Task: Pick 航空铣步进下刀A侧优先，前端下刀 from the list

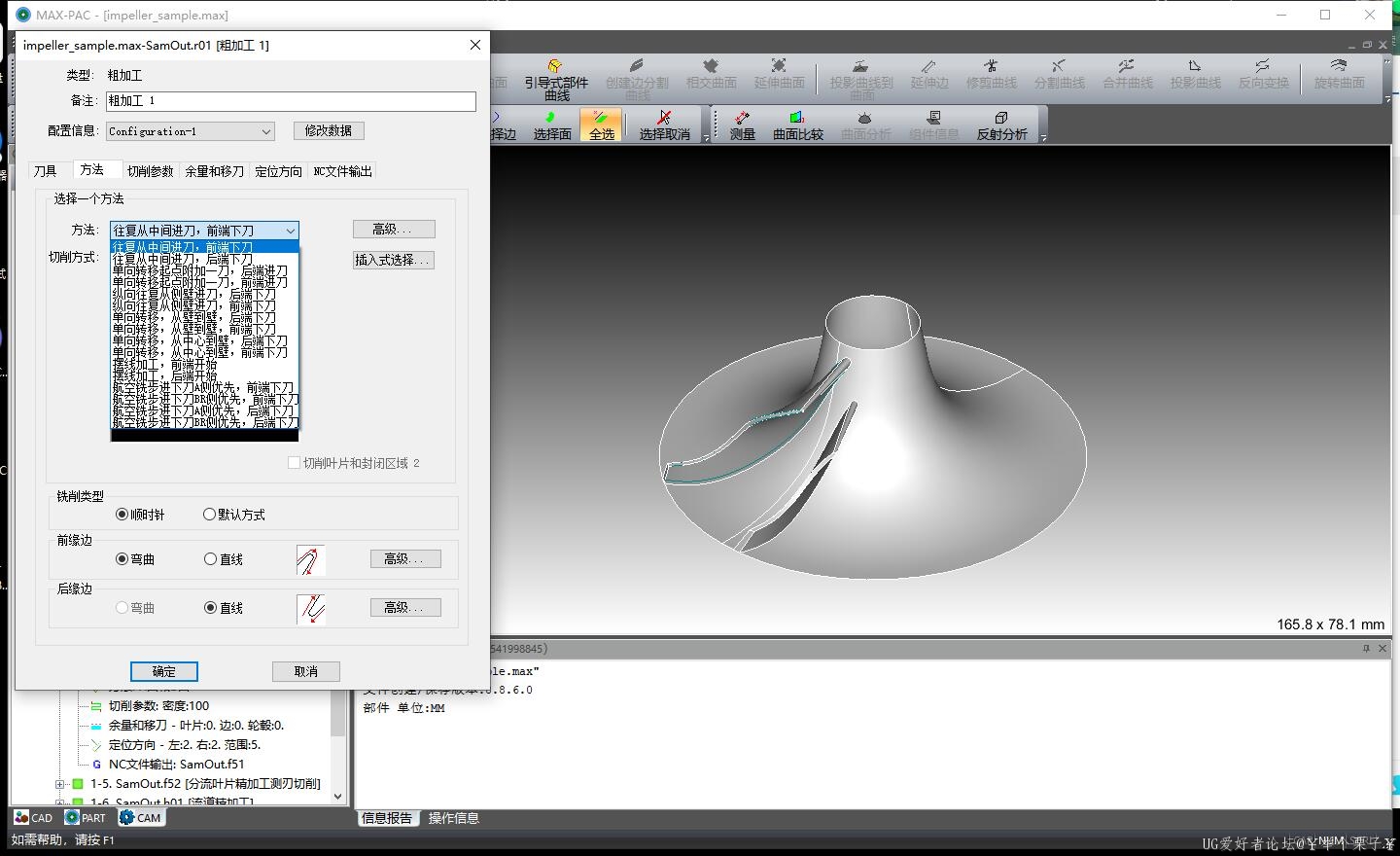Action: tap(205, 387)
